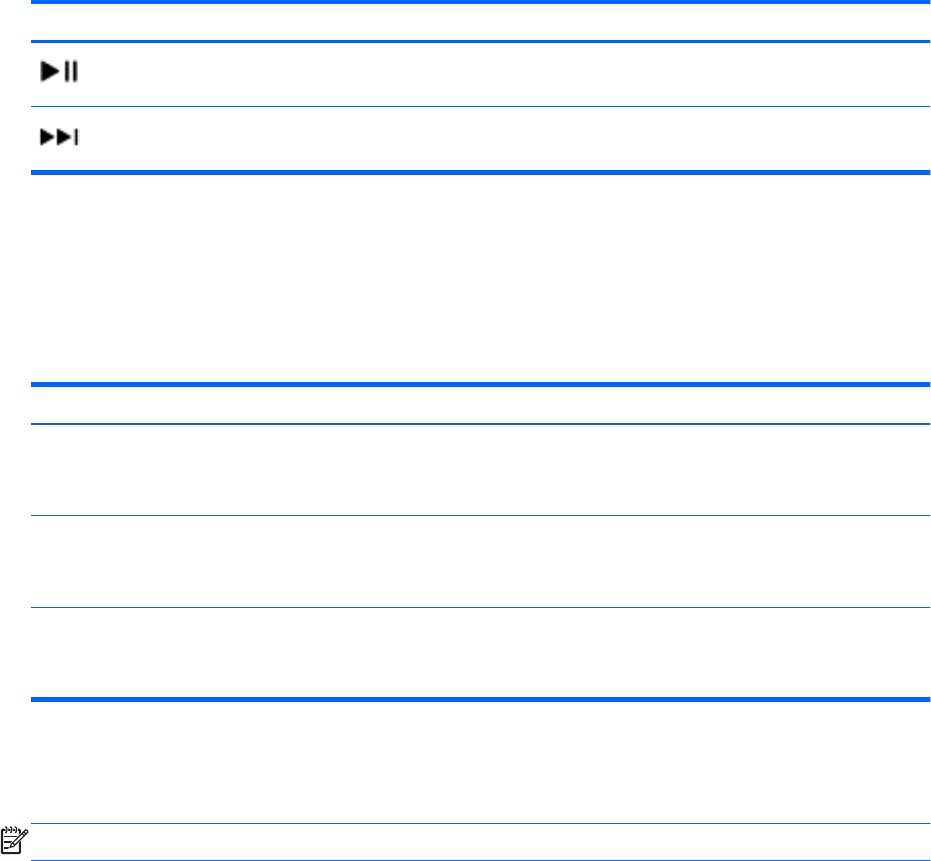The height and width of the screenshot is (861, 931).
Task: Click the thin blue line above the note icon
Action: (480, 824)
